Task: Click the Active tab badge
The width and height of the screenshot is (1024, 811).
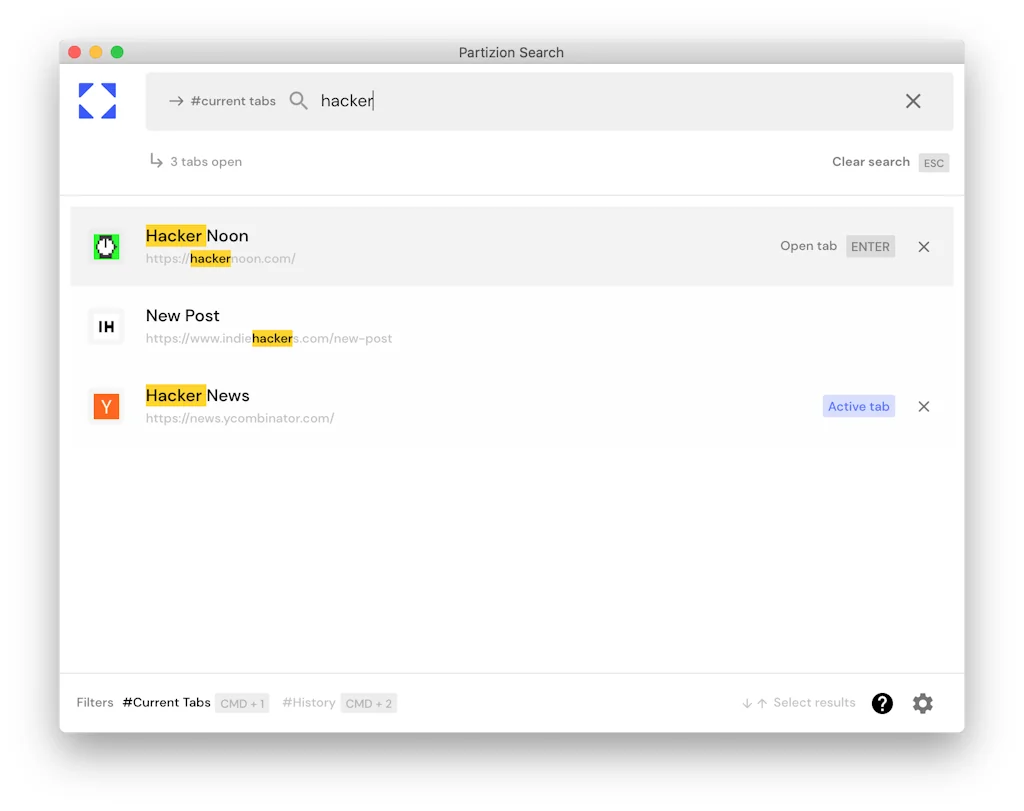Action: pyautogui.click(x=858, y=406)
